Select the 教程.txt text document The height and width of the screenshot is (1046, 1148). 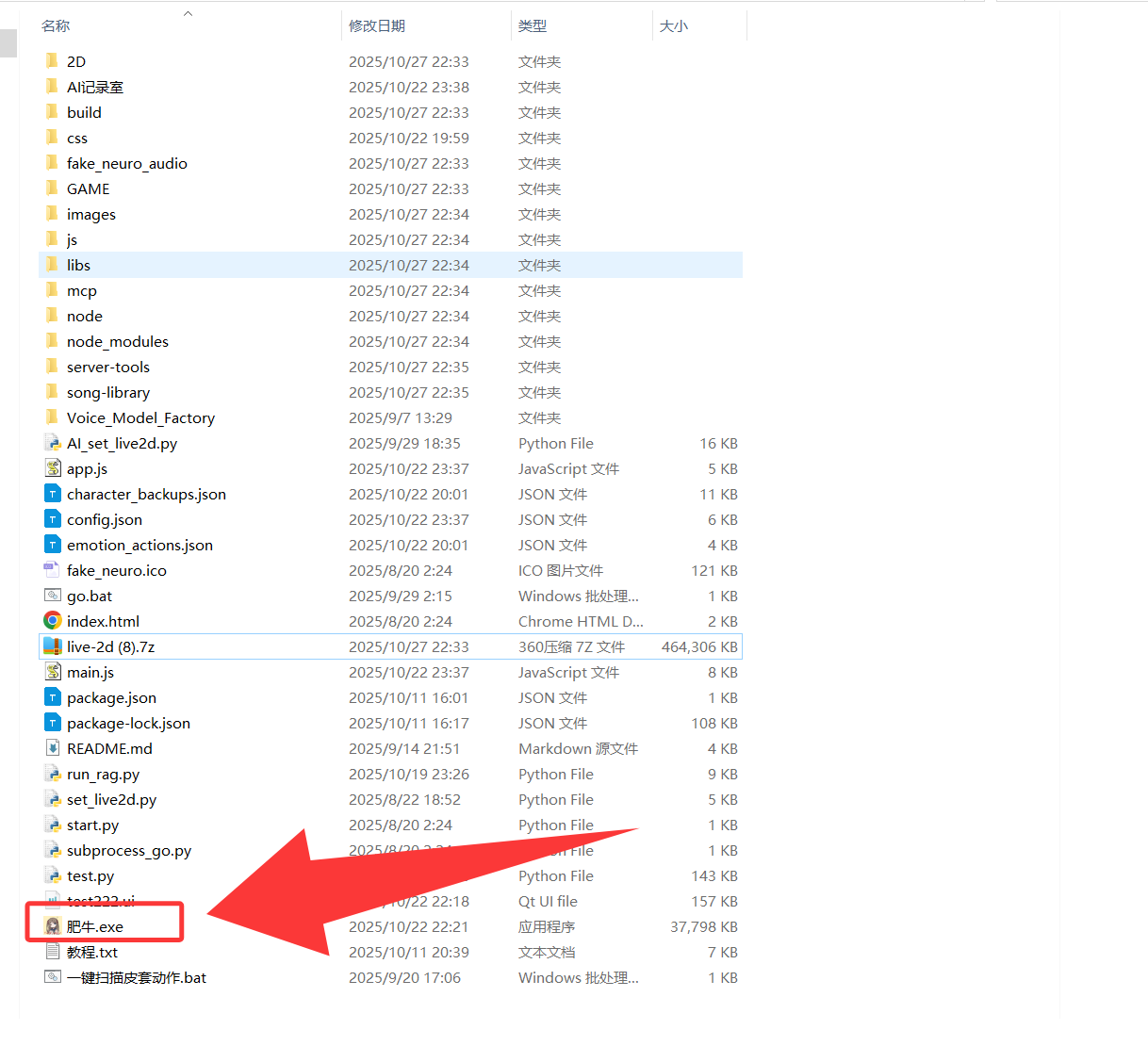(x=92, y=952)
